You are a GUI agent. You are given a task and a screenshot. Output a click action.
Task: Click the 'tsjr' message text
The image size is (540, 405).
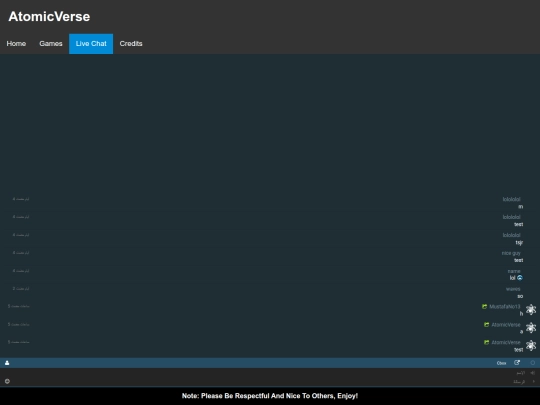tap(519, 242)
